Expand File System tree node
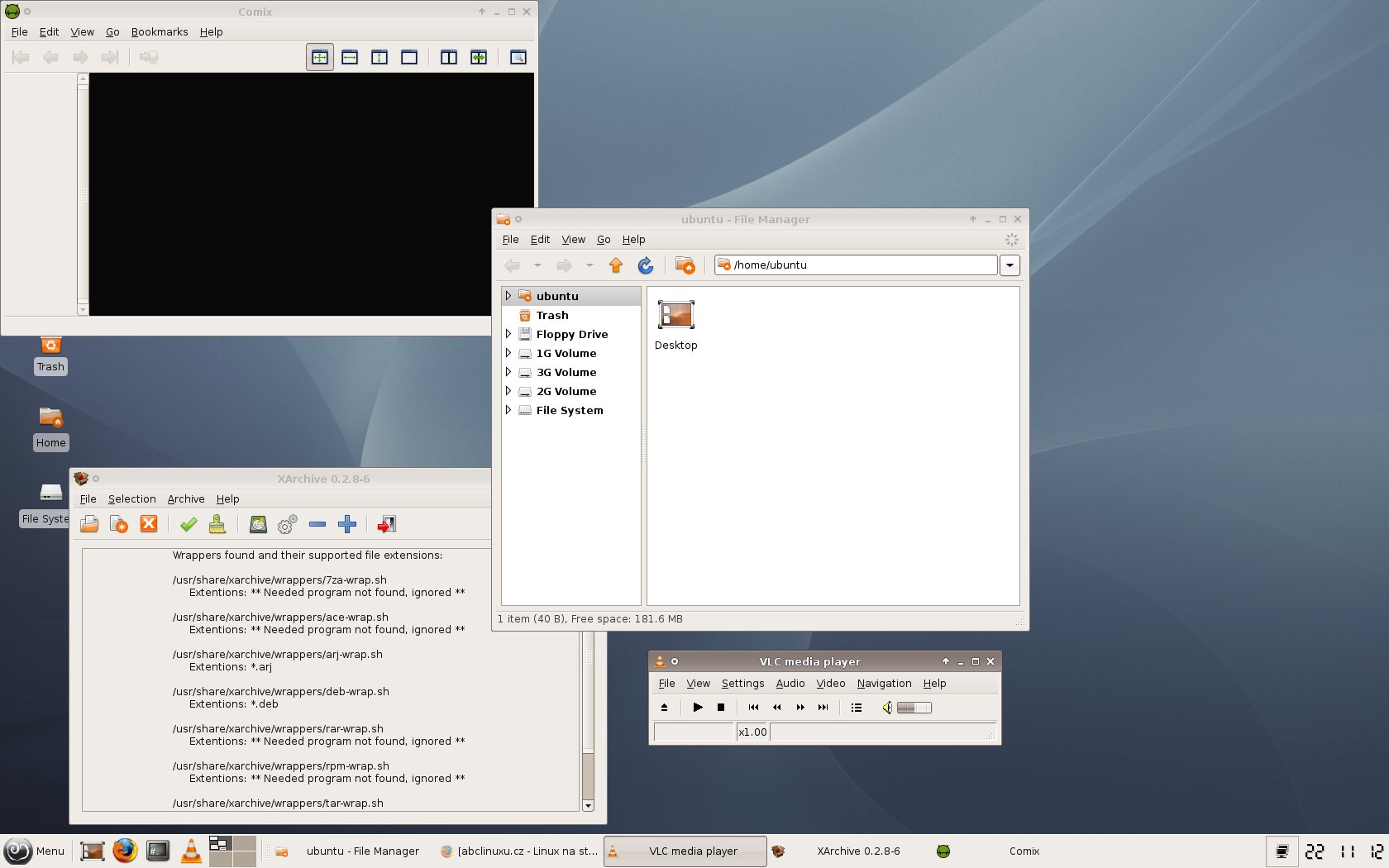Image resolution: width=1389 pixels, height=868 pixels. pos(508,410)
